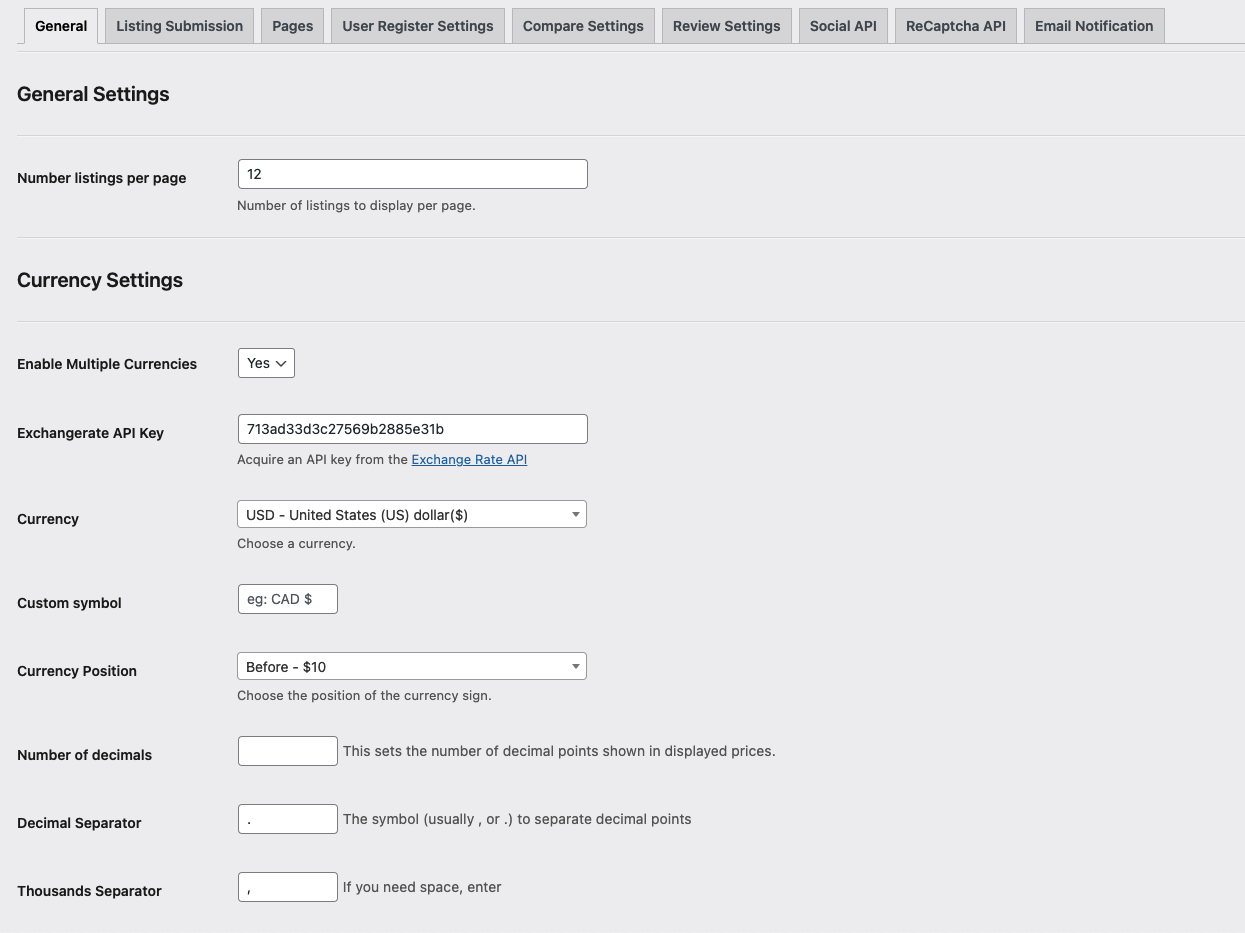
Task: Click the Number of decimals field
Action: tap(287, 751)
